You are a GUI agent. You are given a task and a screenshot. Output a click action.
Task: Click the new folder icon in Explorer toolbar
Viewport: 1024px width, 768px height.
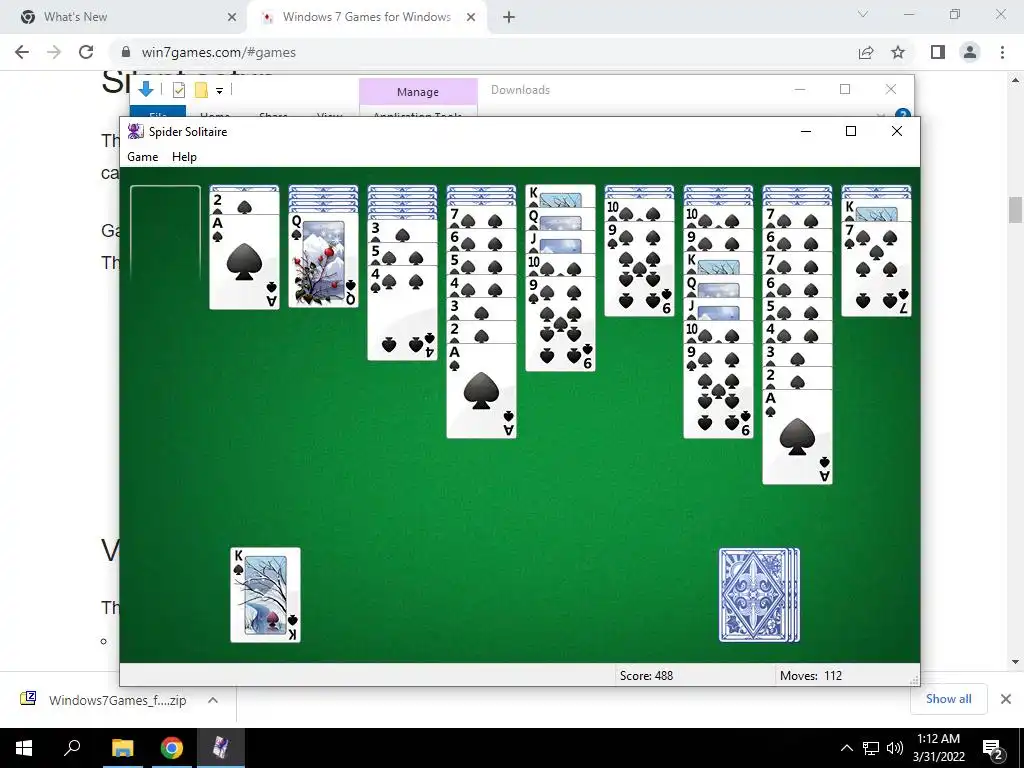[x=201, y=90]
